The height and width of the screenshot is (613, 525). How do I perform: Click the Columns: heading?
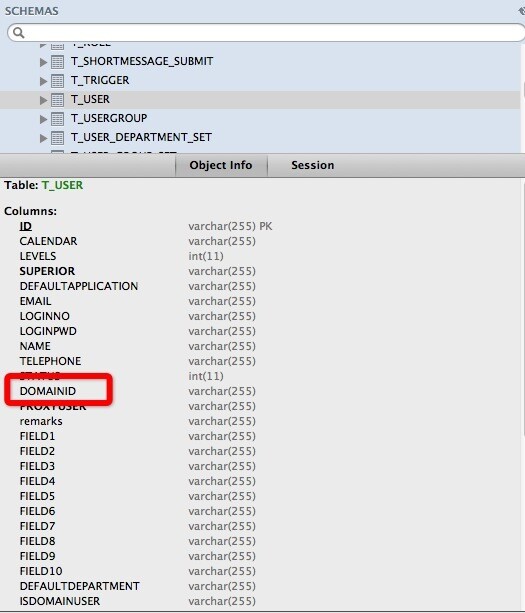(30, 212)
